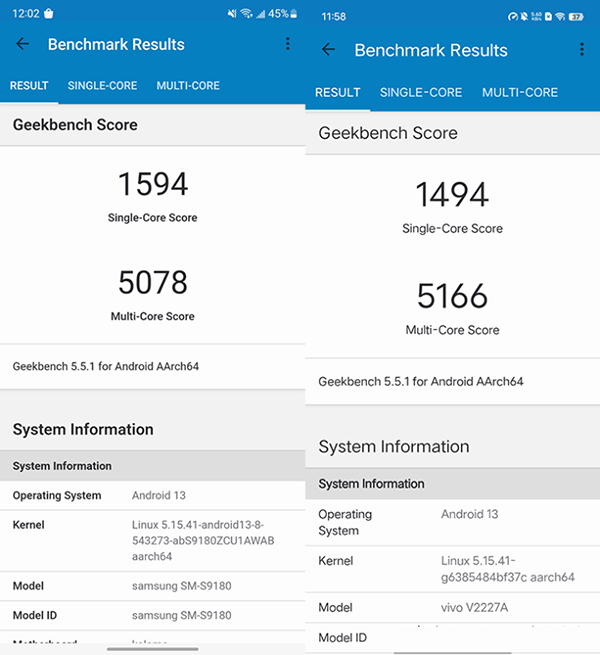Select the RESULT tab on right screen
Image resolution: width=600 pixels, height=655 pixels.
point(337,92)
